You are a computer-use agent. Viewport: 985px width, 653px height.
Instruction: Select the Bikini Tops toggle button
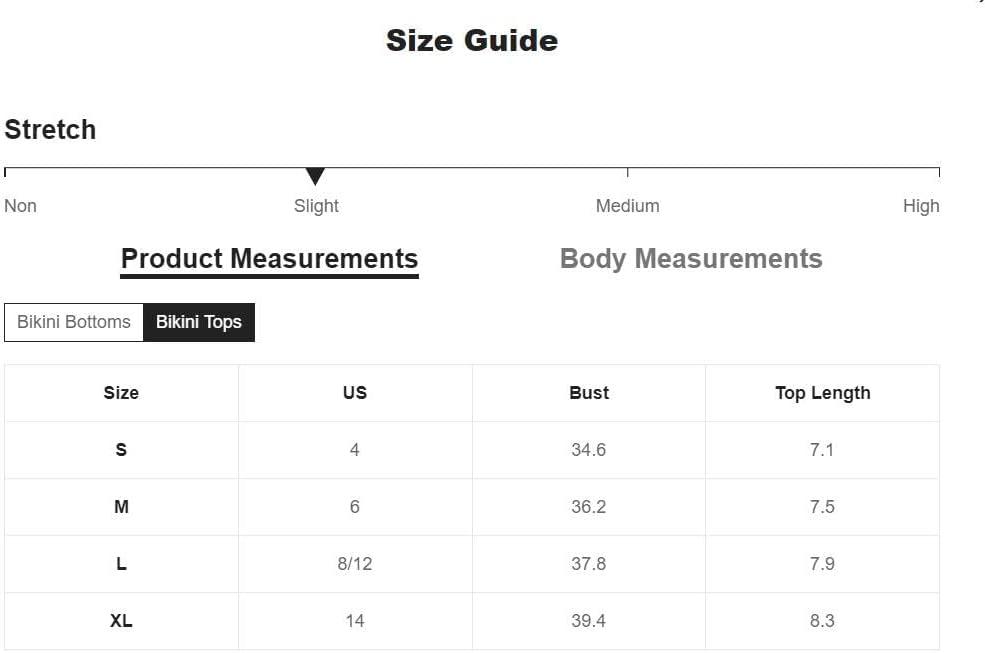199,322
